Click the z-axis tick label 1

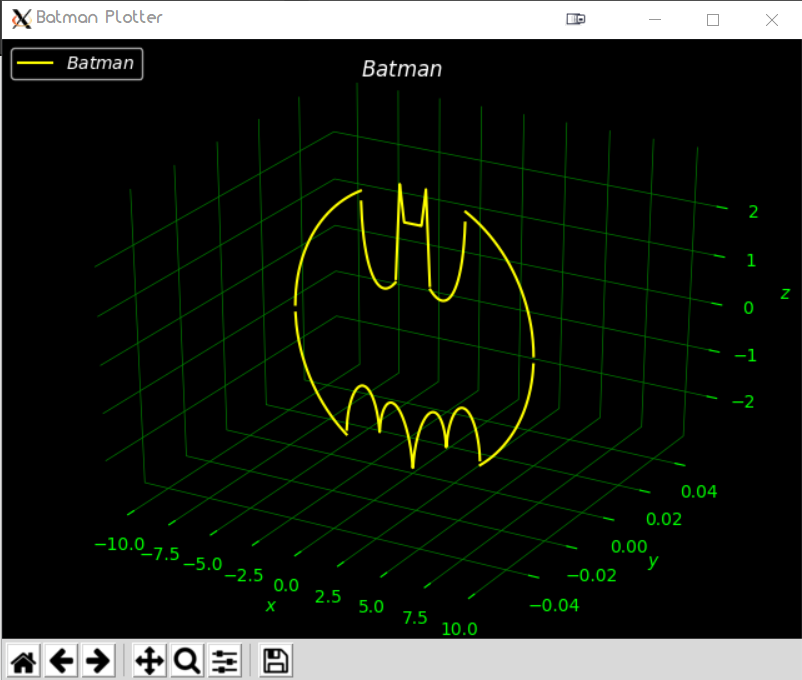751,260
